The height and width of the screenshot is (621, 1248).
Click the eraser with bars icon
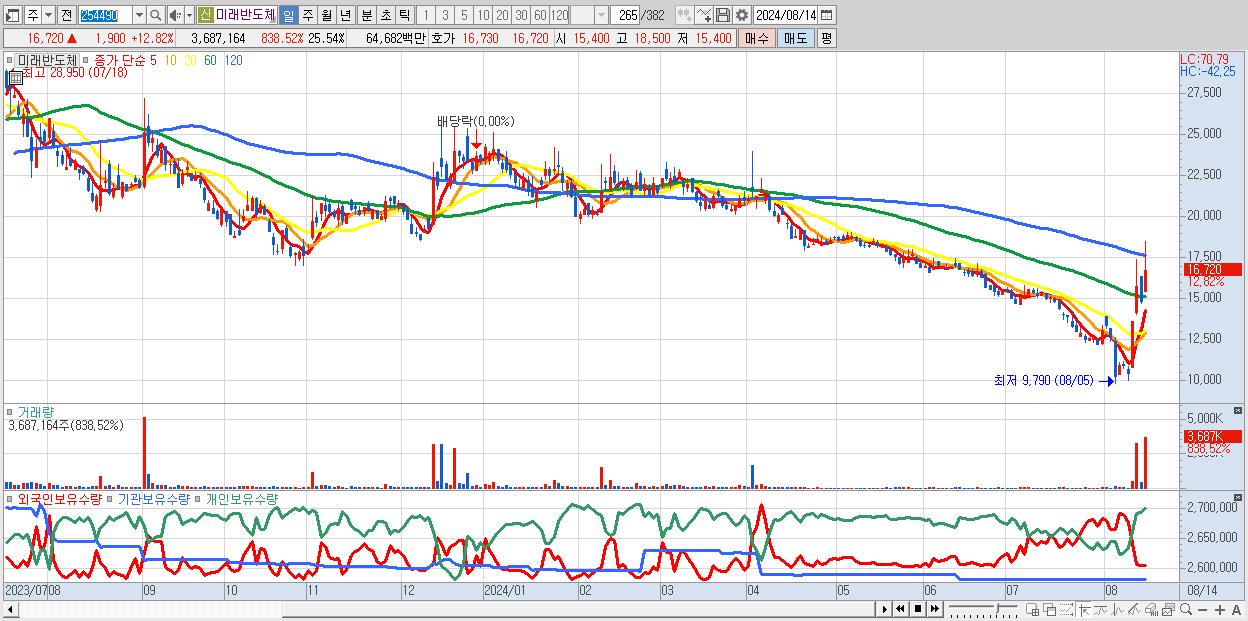1151,610
